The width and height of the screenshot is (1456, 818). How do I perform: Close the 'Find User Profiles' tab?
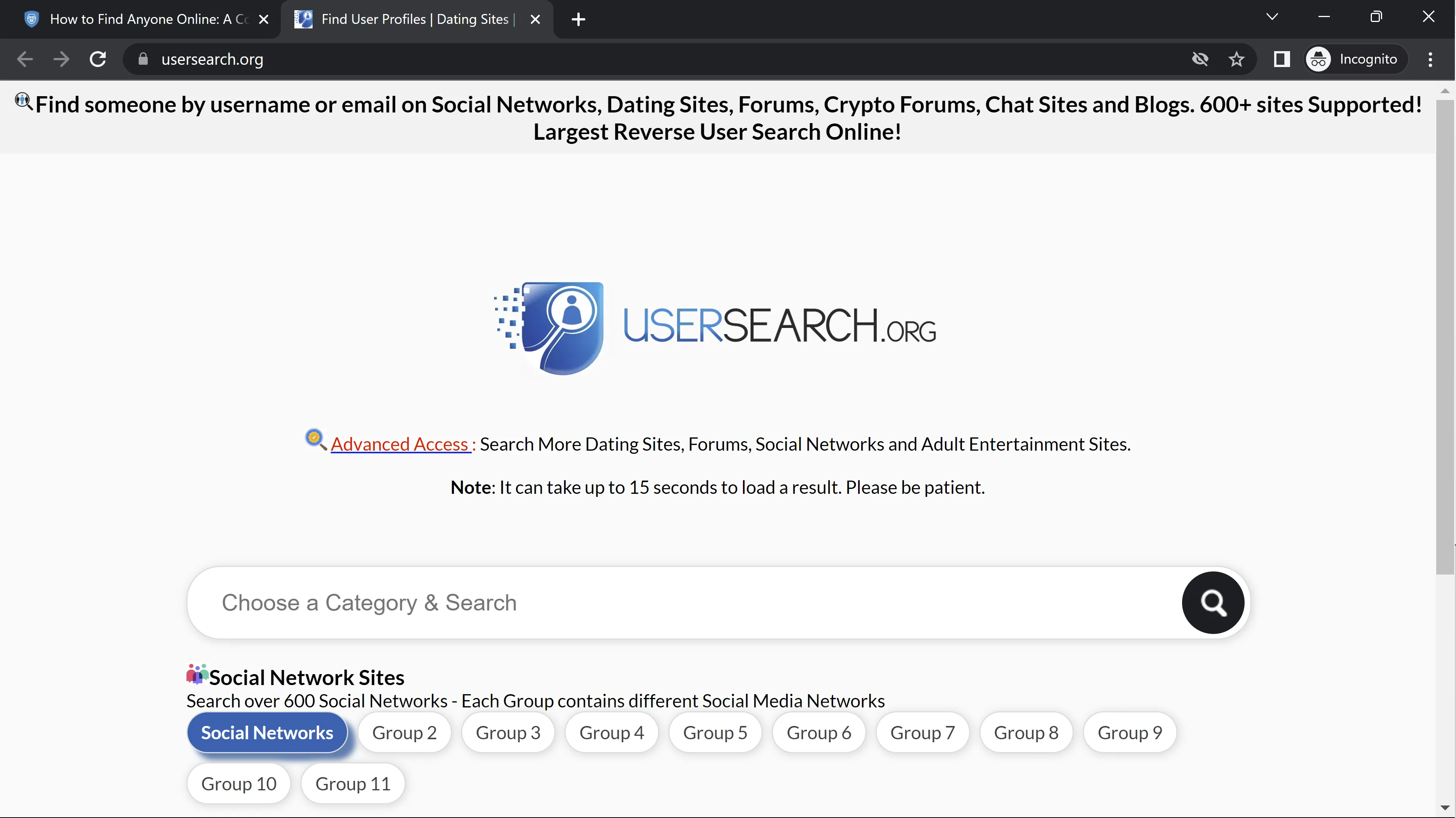[535, 20]
